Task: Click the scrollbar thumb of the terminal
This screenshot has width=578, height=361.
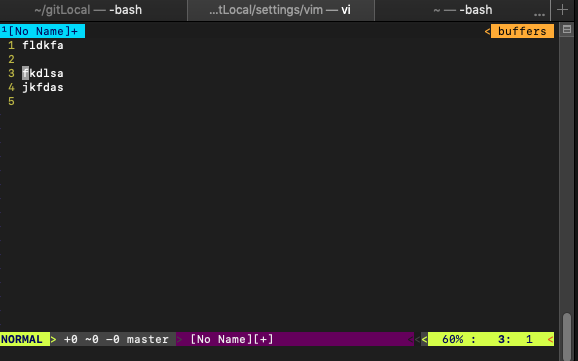Action: 567,336
